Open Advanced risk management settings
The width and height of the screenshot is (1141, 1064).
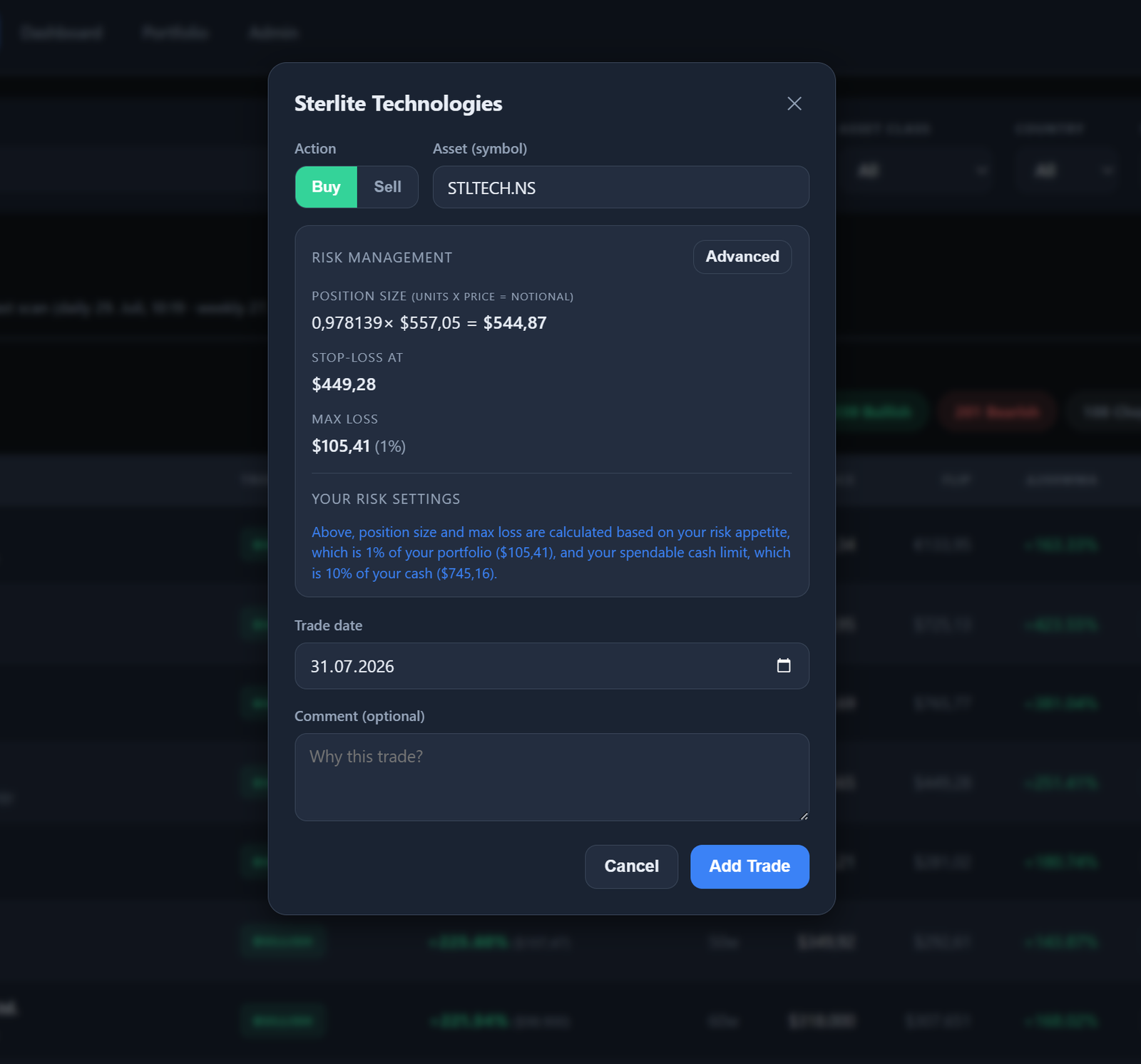(x=742, y=257)
